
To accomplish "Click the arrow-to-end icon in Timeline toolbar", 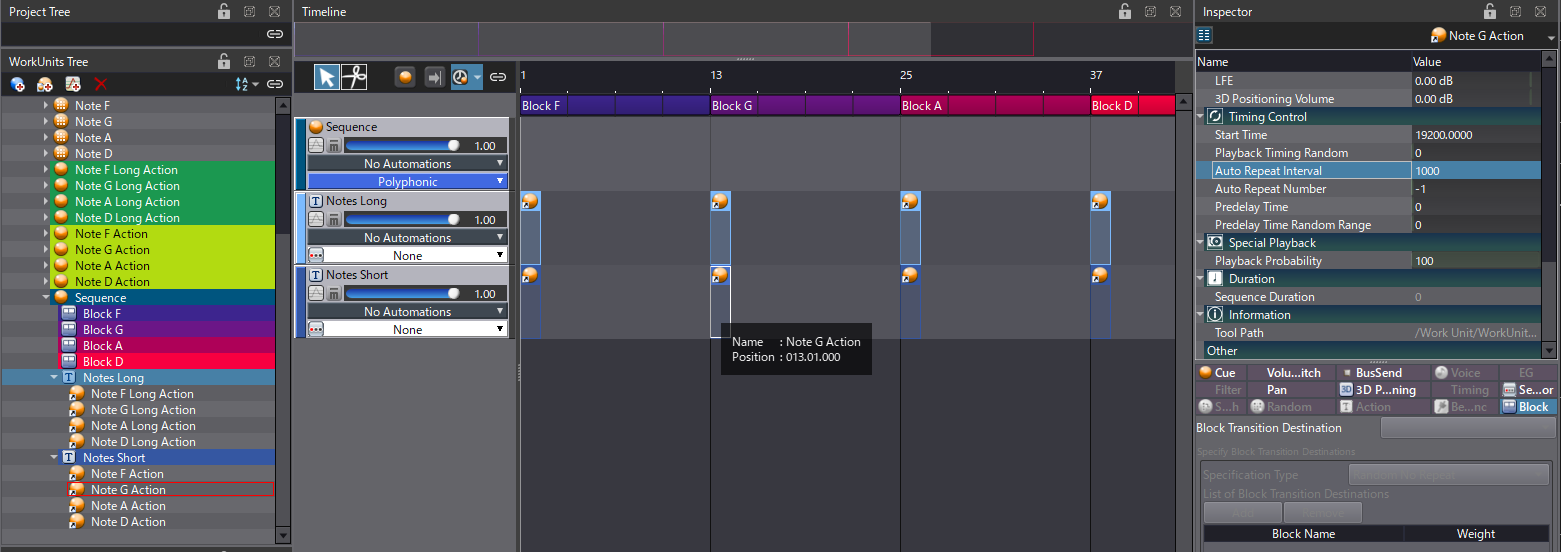I will 434,77.
